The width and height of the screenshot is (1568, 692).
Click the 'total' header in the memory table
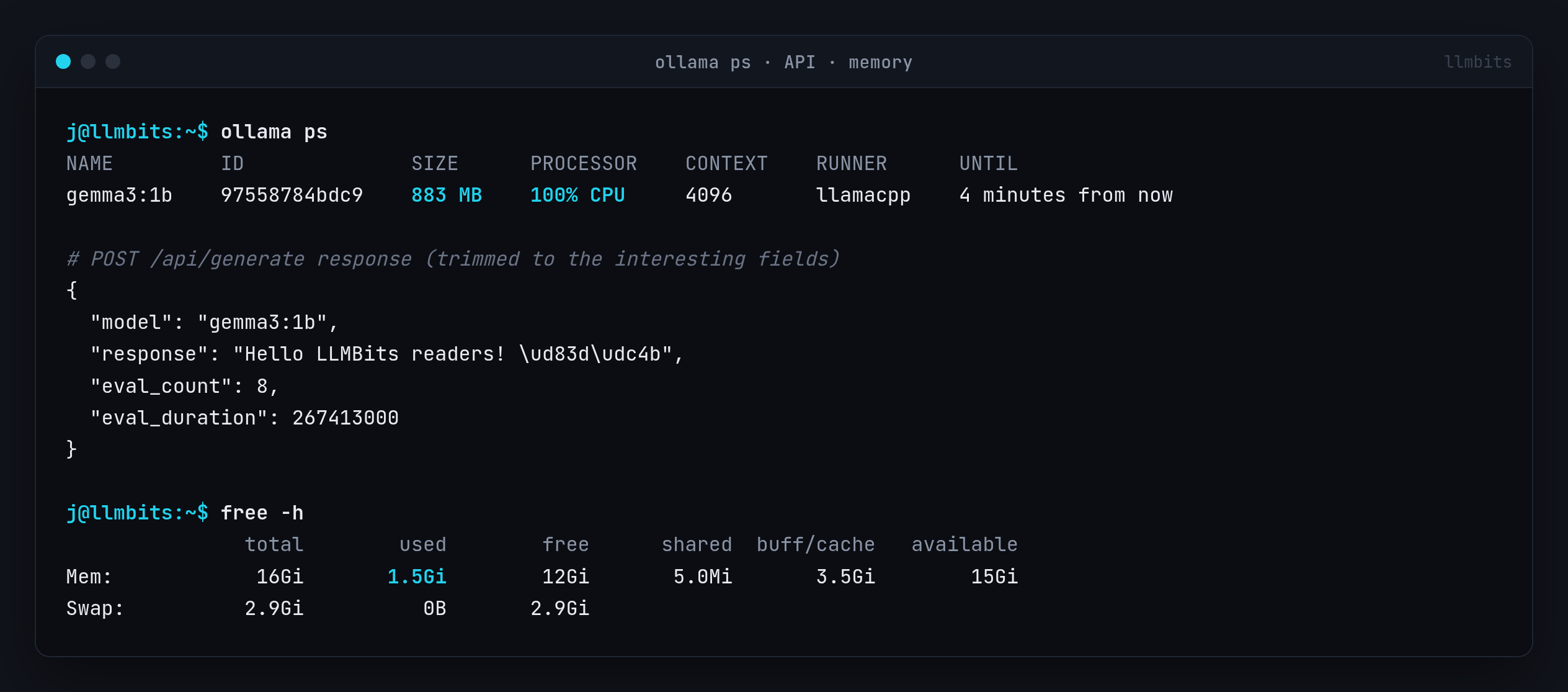pyautogui.click(x=274, y=544)
